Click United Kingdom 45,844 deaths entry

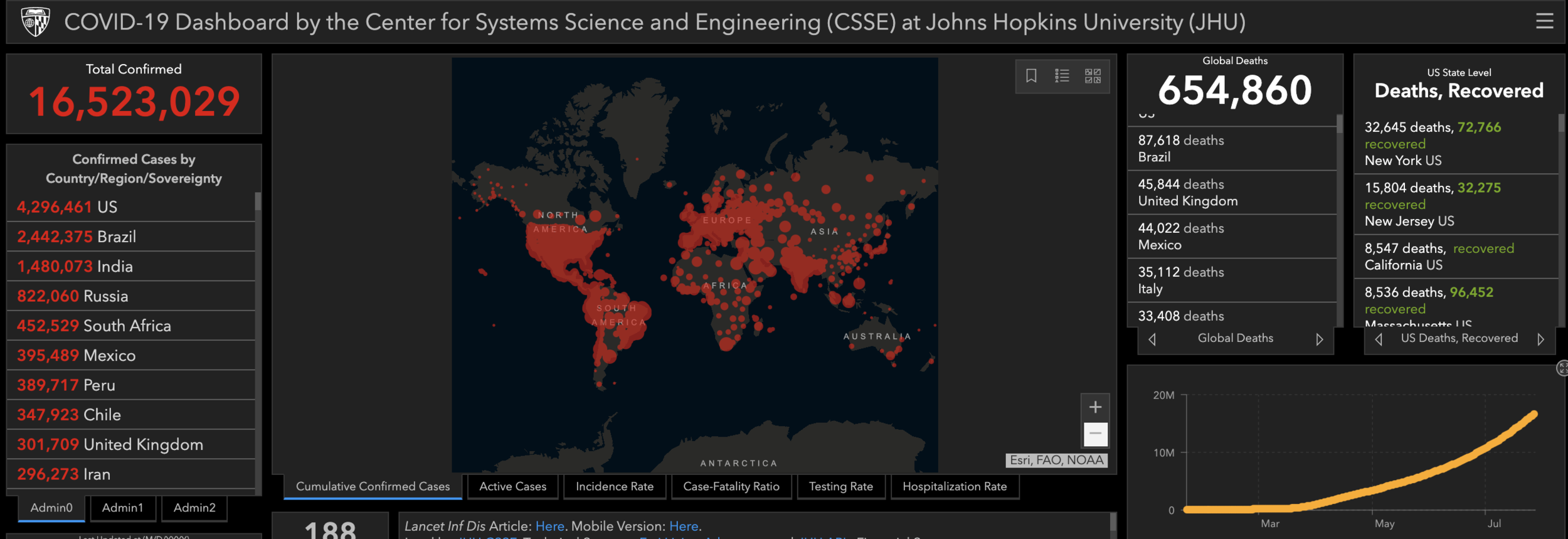1232,193
